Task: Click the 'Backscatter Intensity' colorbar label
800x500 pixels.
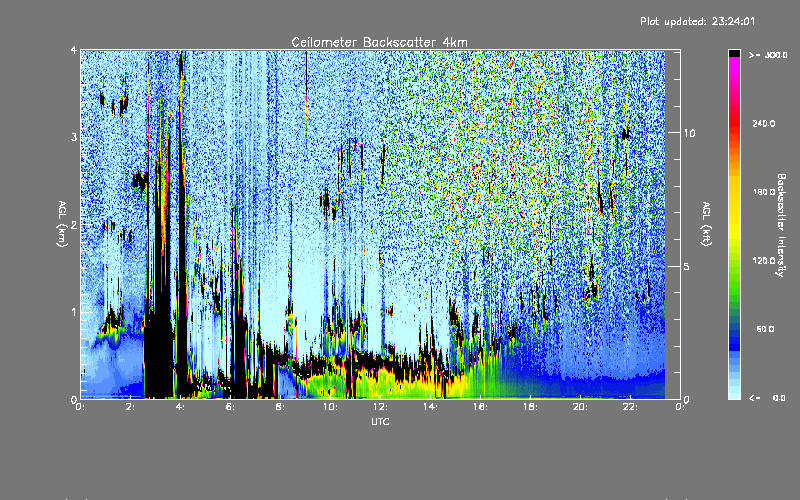Action: [x=781, y=225]
